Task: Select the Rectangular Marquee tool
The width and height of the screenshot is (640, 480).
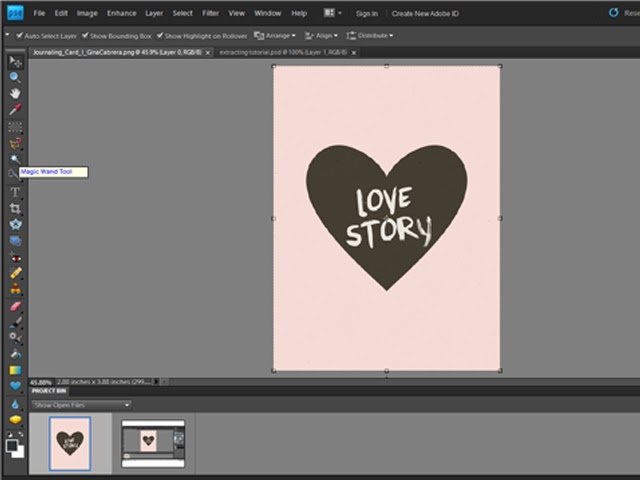Action: click(15, 127)
